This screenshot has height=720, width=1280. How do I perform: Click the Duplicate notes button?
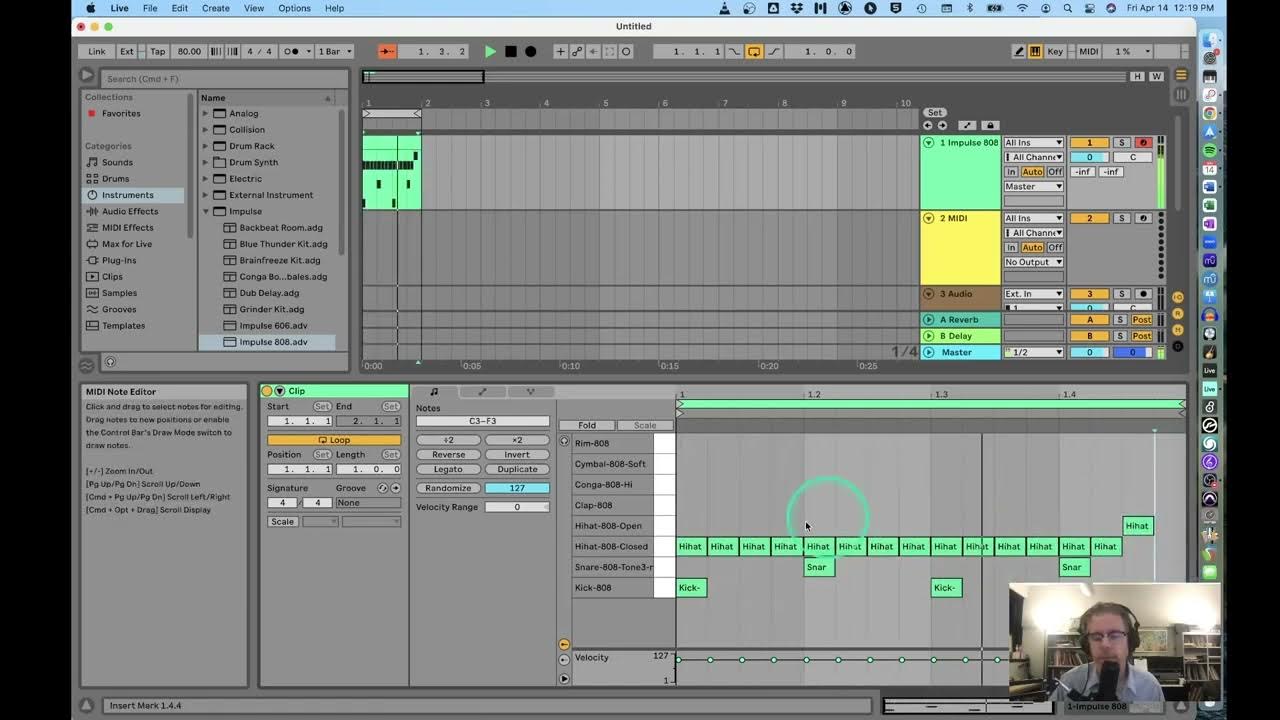tap(517, 469)
